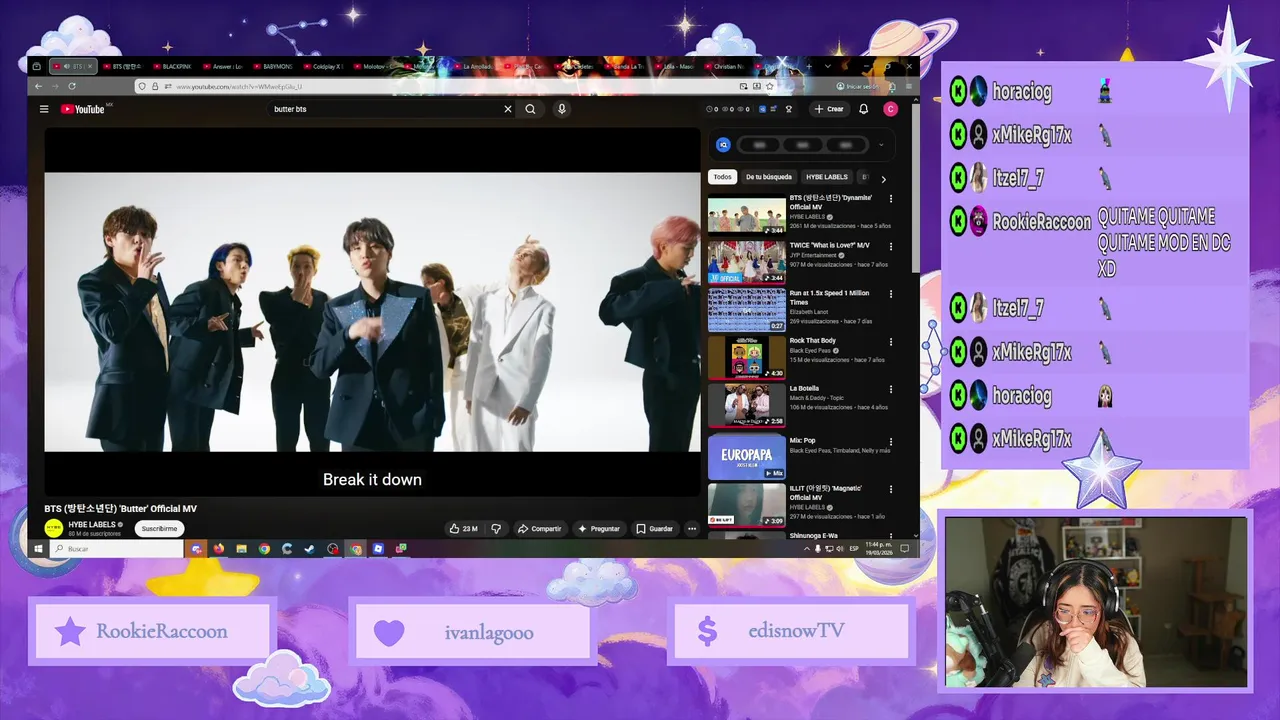Switch to the Answer : Love browser tab
Screen dimensions: 1280x720
[224, 66]
